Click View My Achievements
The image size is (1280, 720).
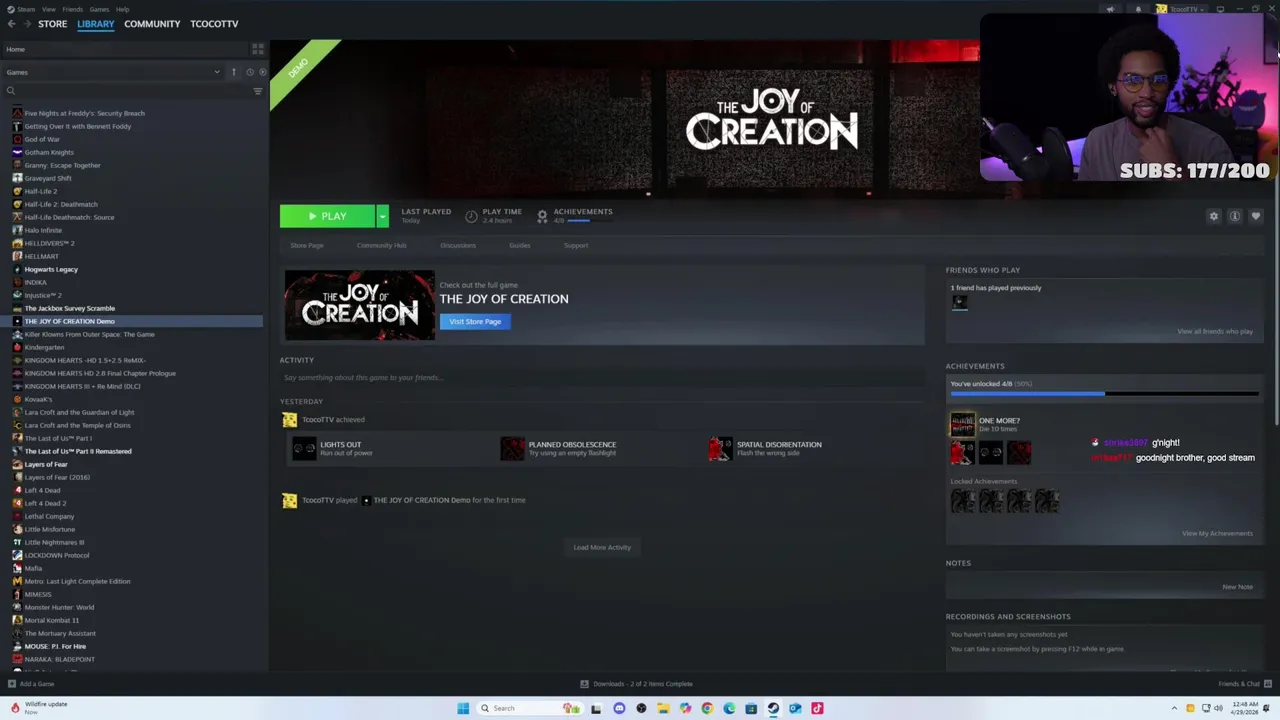click(x=1217, y=533)
